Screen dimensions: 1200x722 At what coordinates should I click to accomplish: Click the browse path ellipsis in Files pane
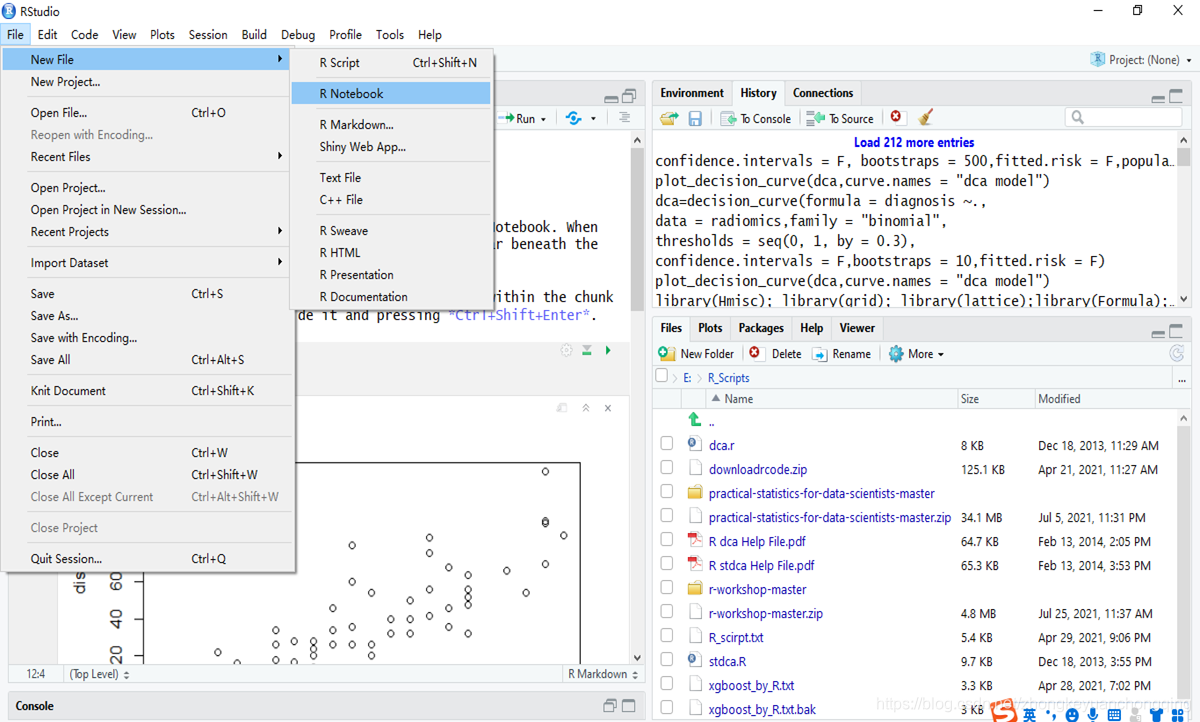tap(1183, 378)
